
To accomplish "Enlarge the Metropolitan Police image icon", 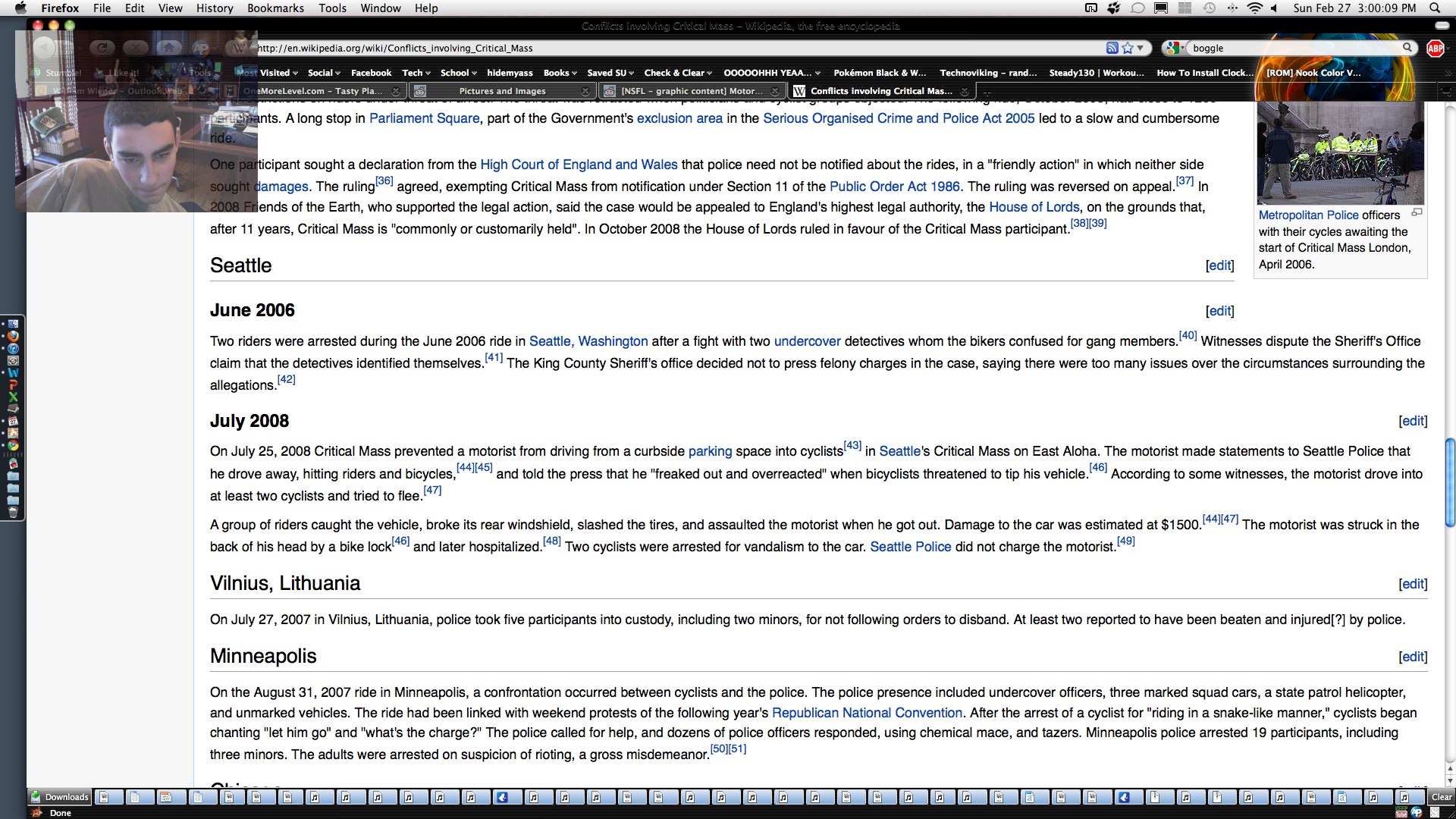I will pyautogui.click(x=1417, y=213).
